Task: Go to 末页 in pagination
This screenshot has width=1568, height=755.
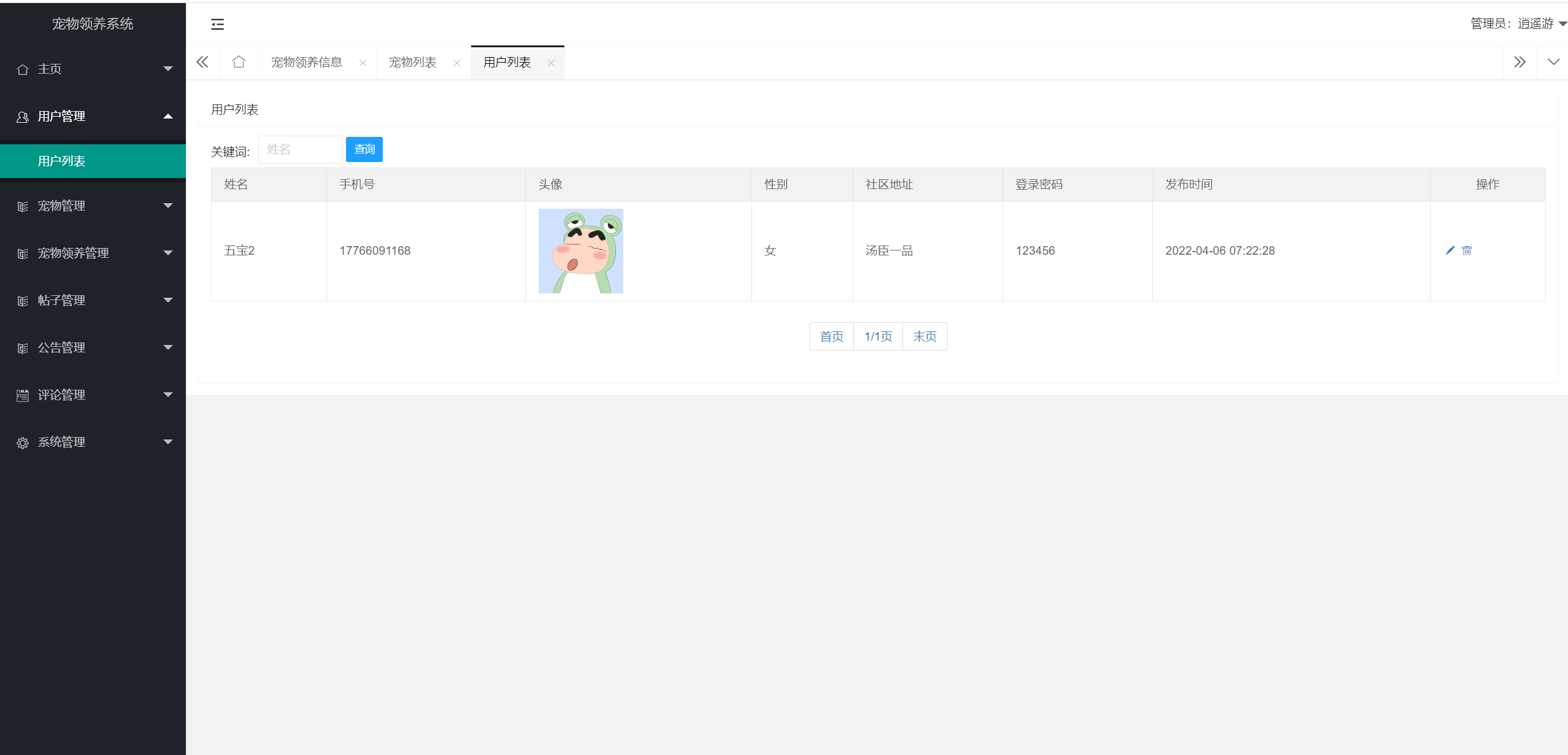Action: (x=924, y=336)
